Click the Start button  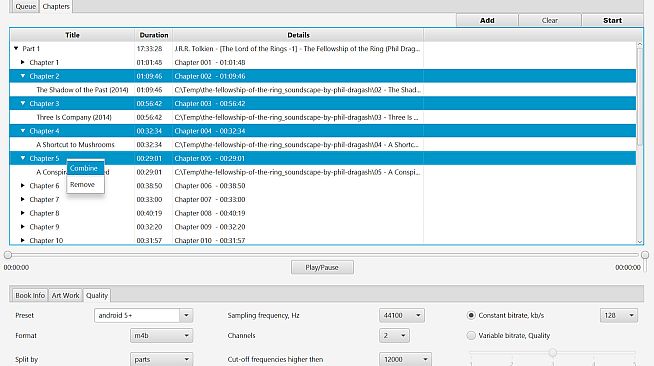[x=612, y=20]
